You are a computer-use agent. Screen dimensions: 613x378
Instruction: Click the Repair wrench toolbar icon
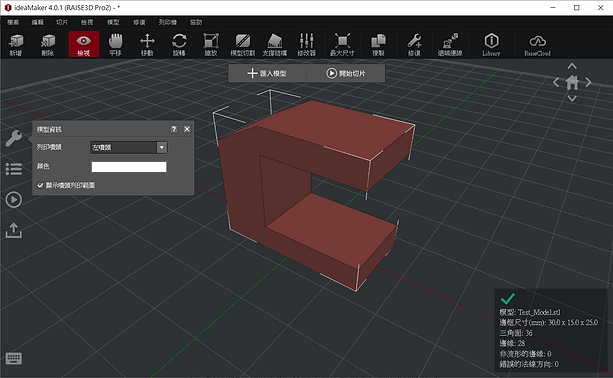(x=414, y=45)
